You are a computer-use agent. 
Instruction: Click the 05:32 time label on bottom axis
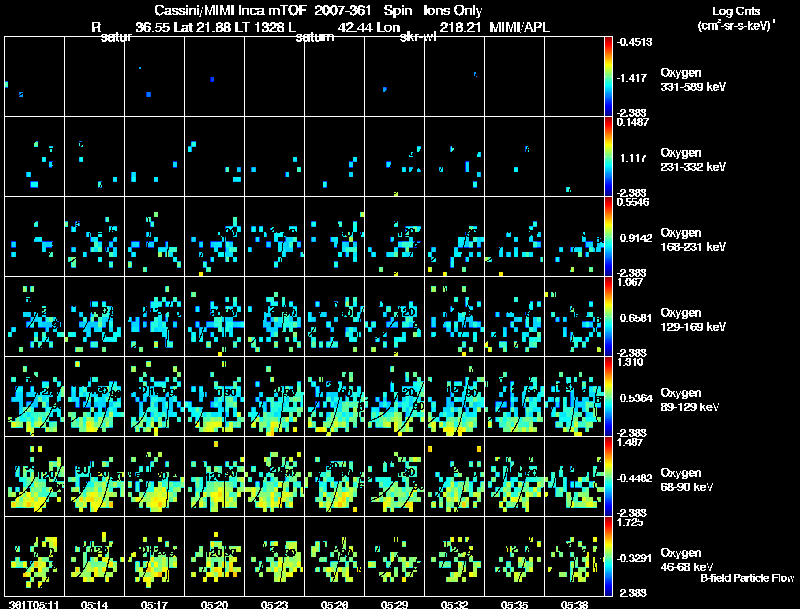(455, 605)
